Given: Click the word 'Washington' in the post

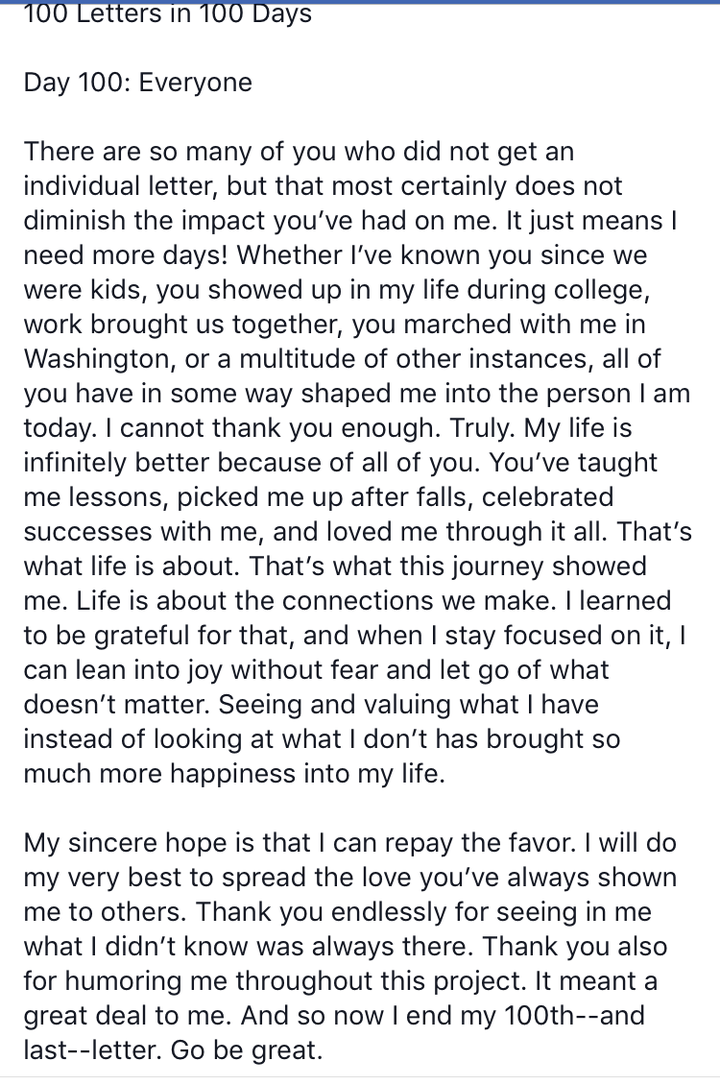Looking at the screenshot, I should 98,359.
